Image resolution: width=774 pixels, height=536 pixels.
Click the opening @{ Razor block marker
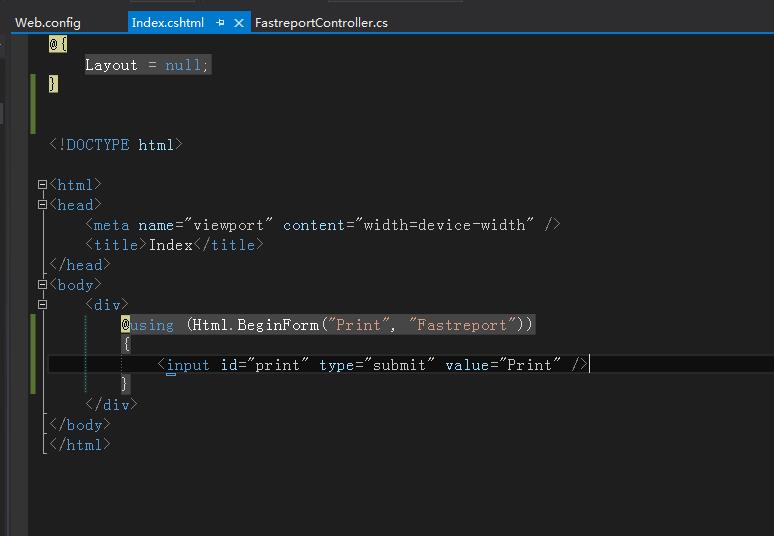[x=58, y=44]
